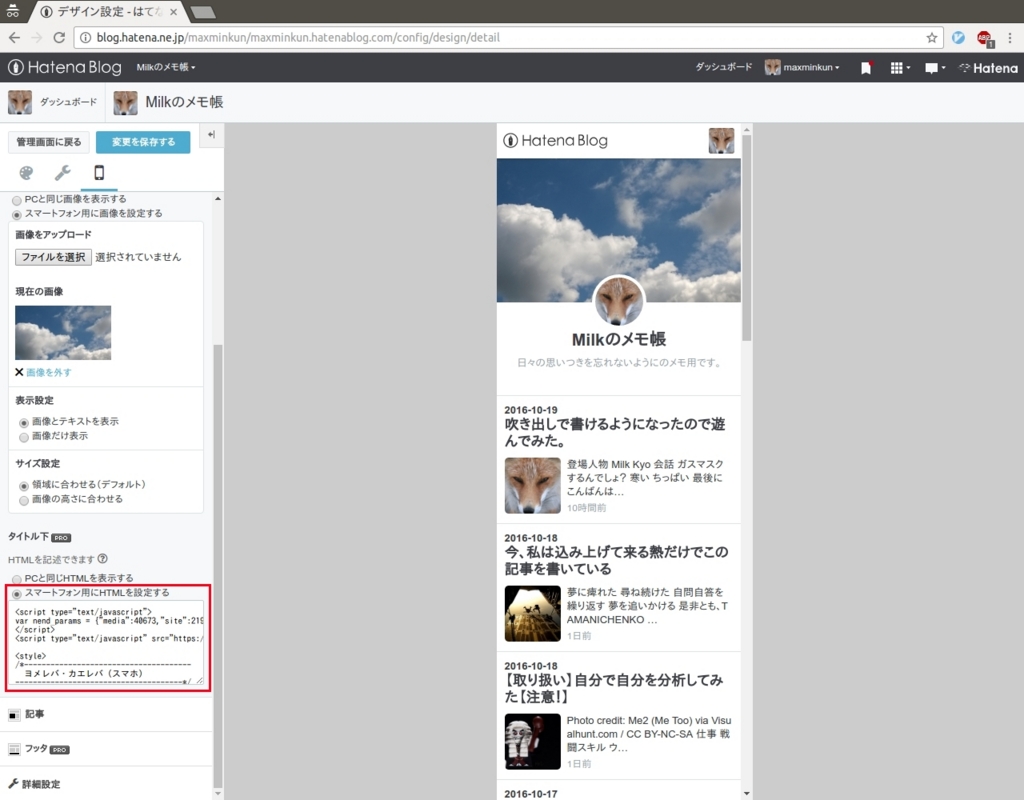The image size is (1024, 800).
Task: Switch to the palette design theme tab
Action: pos(26,173)
